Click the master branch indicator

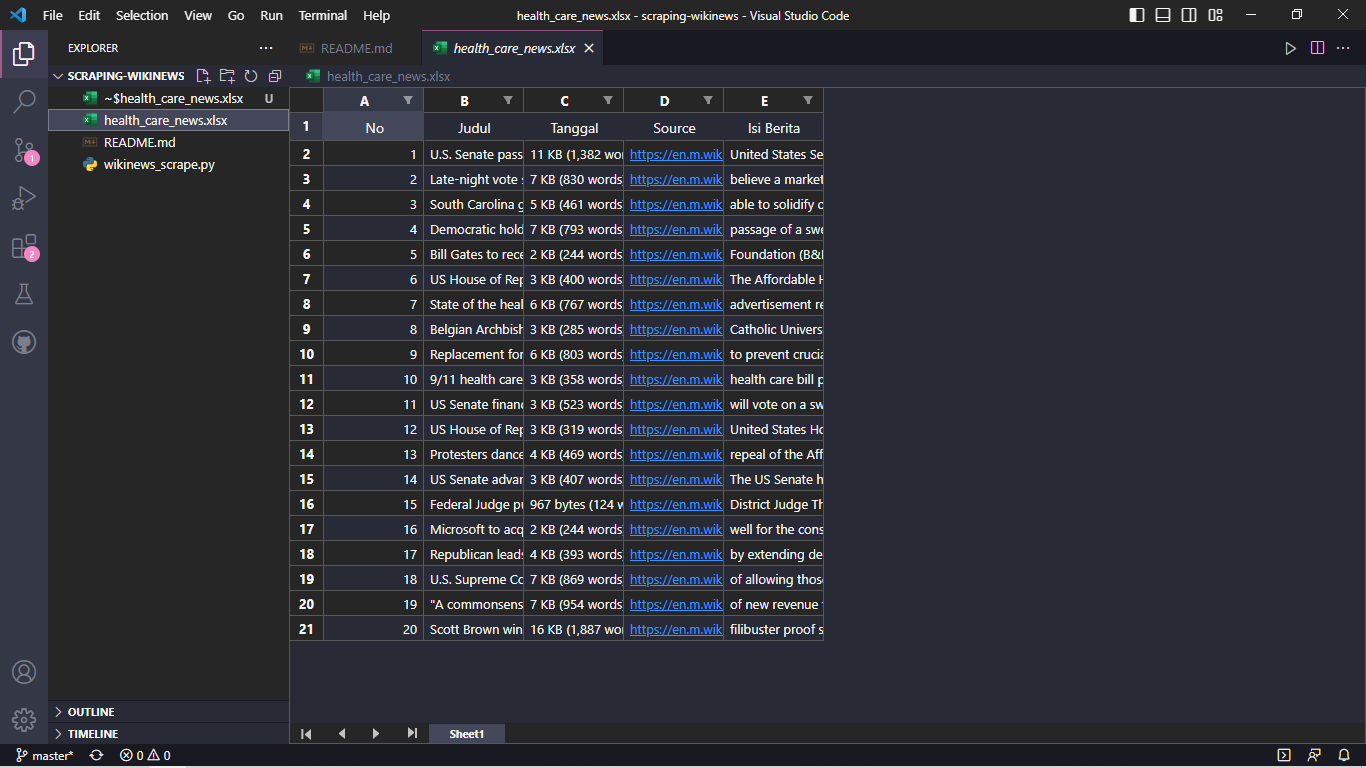[44, 755]
